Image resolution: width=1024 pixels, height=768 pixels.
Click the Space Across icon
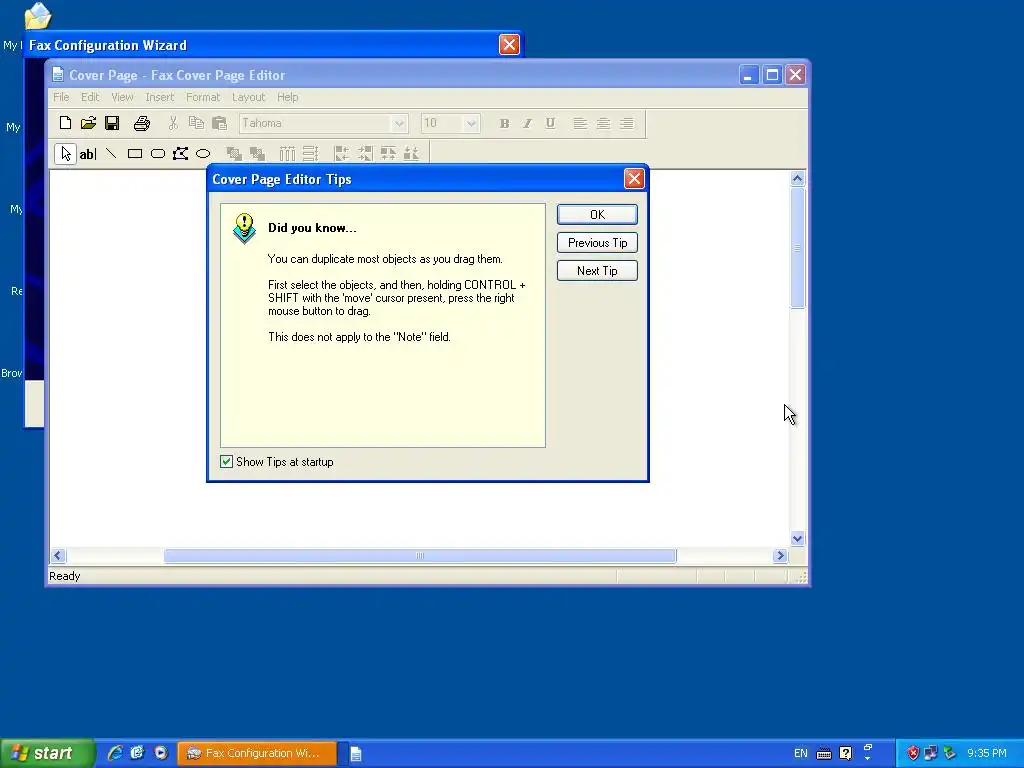point(287,154)
